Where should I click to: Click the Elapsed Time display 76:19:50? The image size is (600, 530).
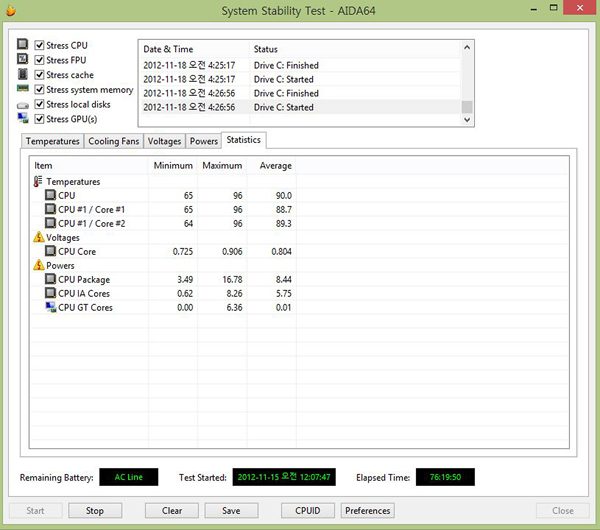click(x=445, y=477)
